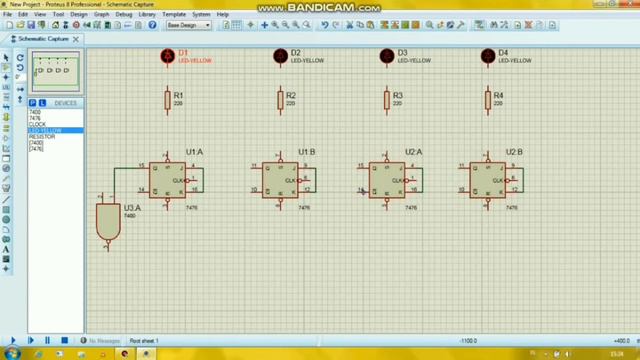Open the Design menu
The height and width of the screenshot is (360, 640).
pos(79,14)
